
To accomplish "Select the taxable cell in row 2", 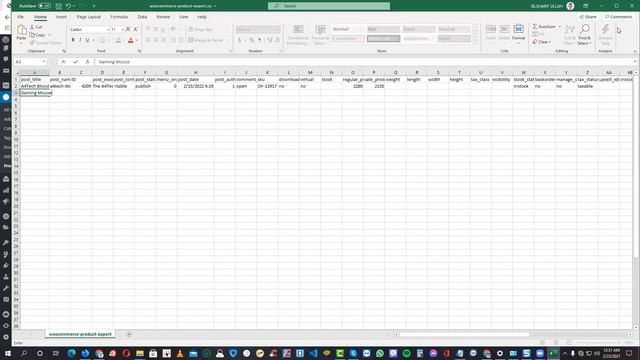I will [587, 86].
